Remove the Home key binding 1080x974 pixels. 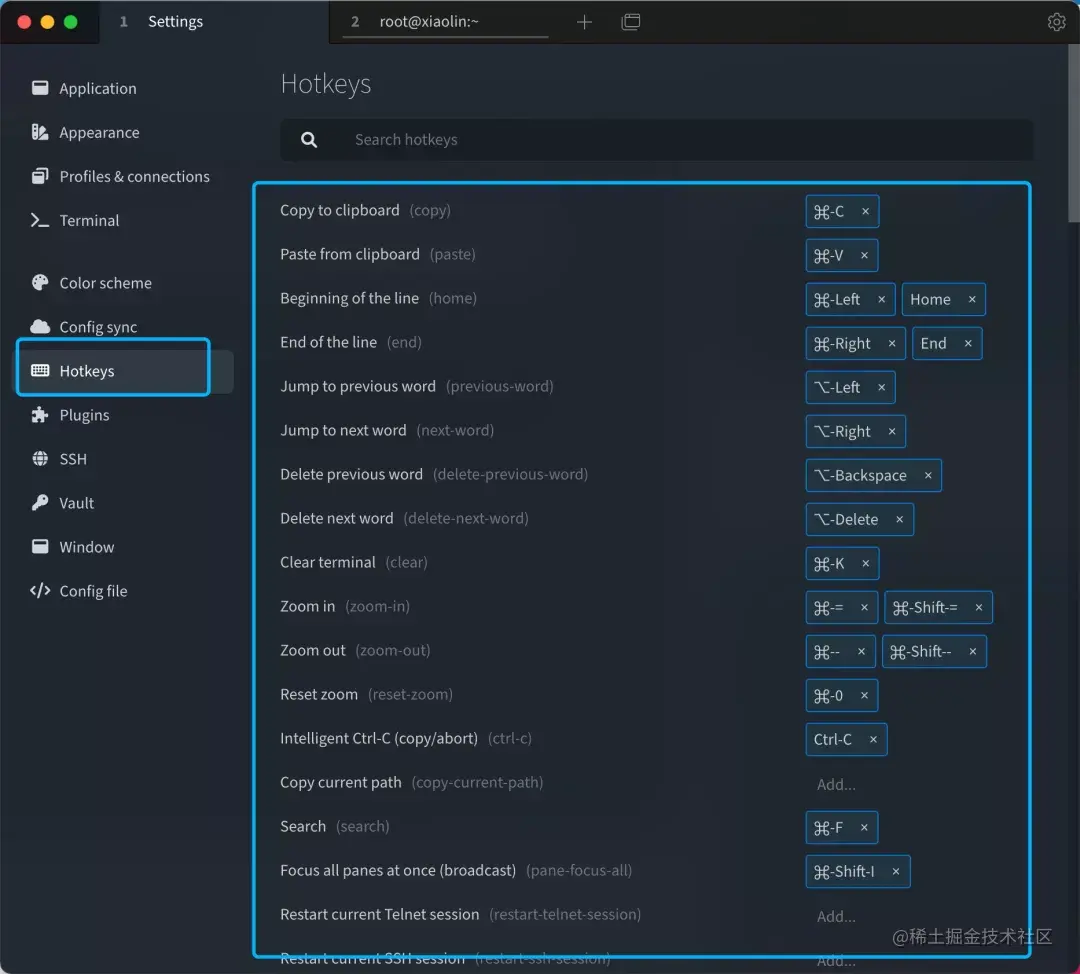(971, 300)
